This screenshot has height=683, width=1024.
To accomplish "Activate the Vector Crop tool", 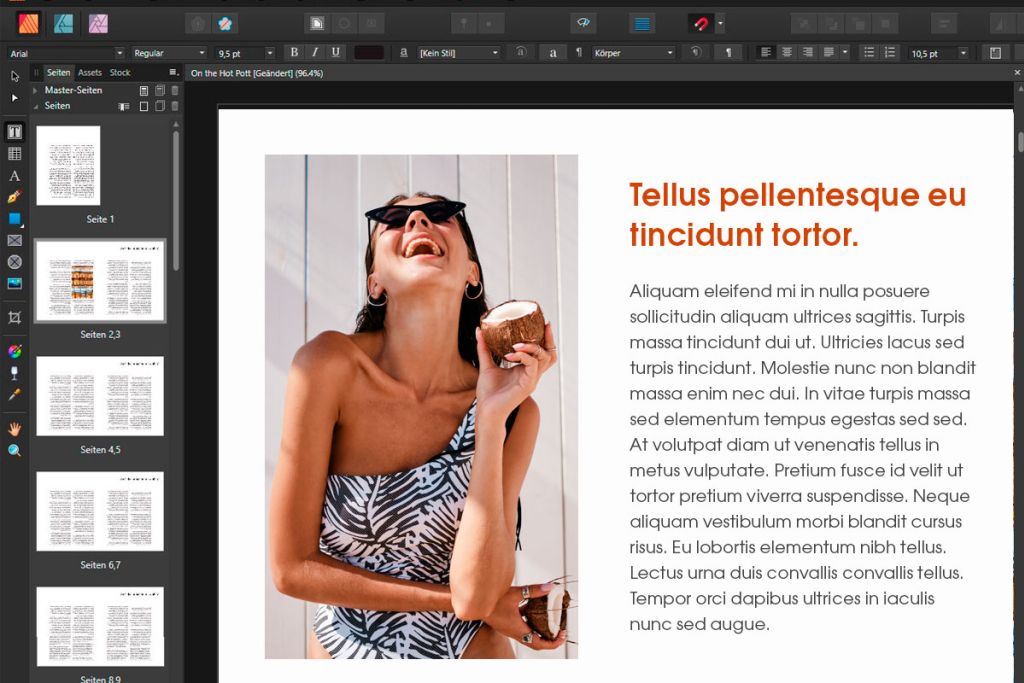I will pos(14,315).
